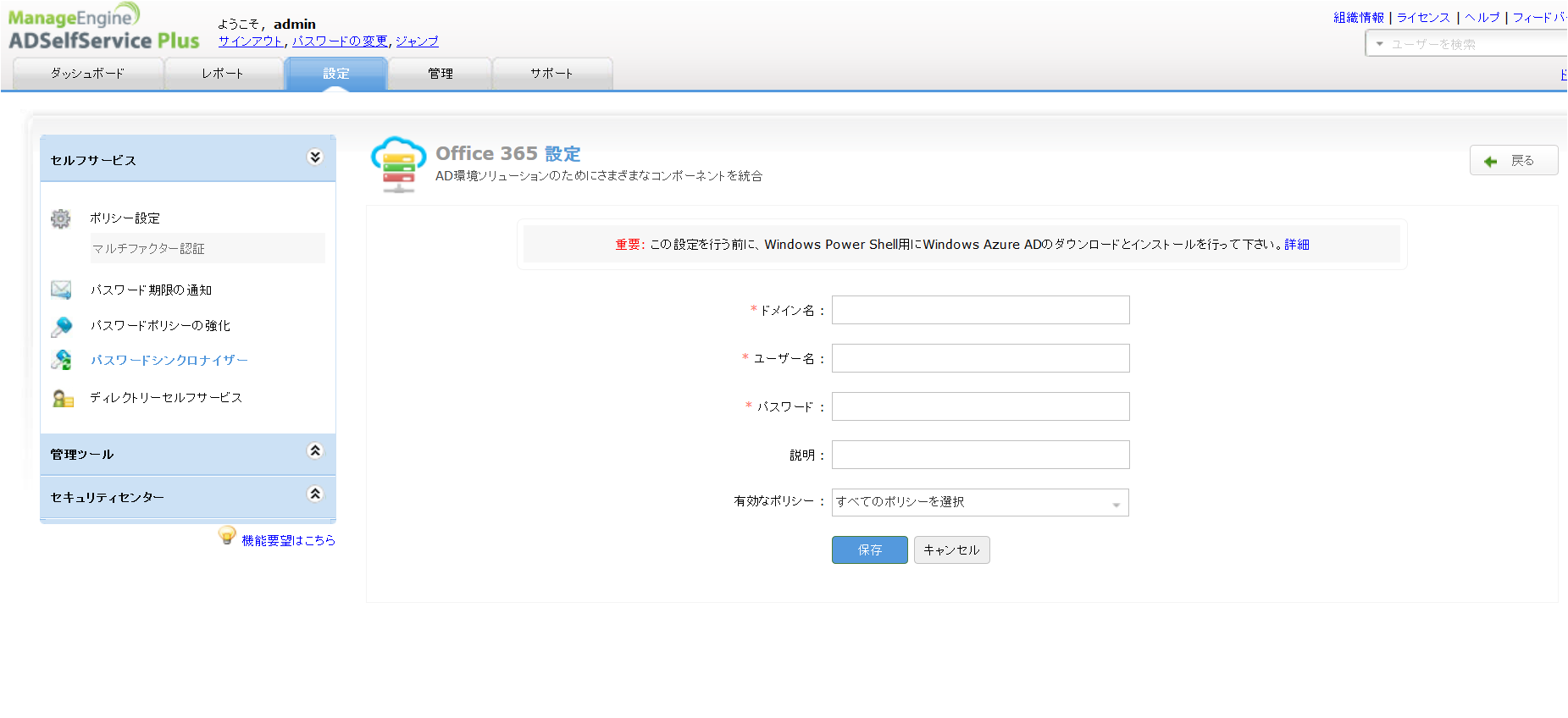Click the パスワードの変更 link
Screen dimensions: 1568x718
[x=340, y=41]
